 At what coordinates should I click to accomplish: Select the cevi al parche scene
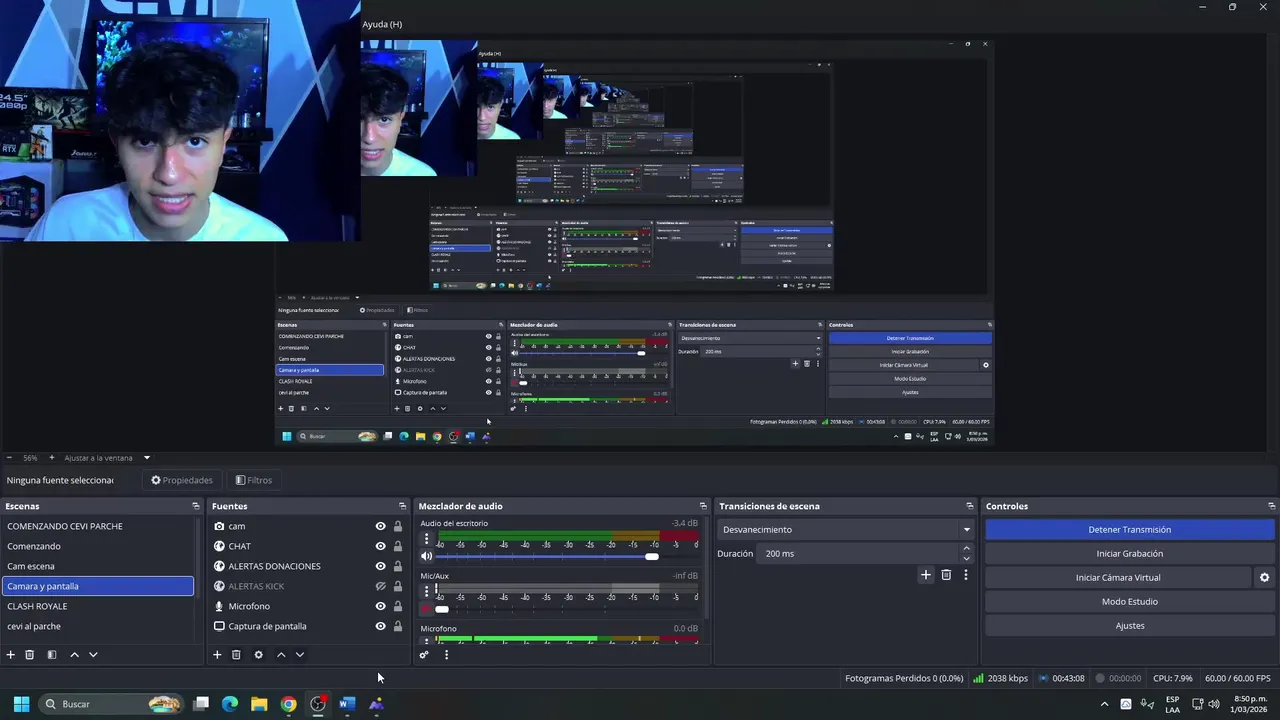(x=98, y=626)
